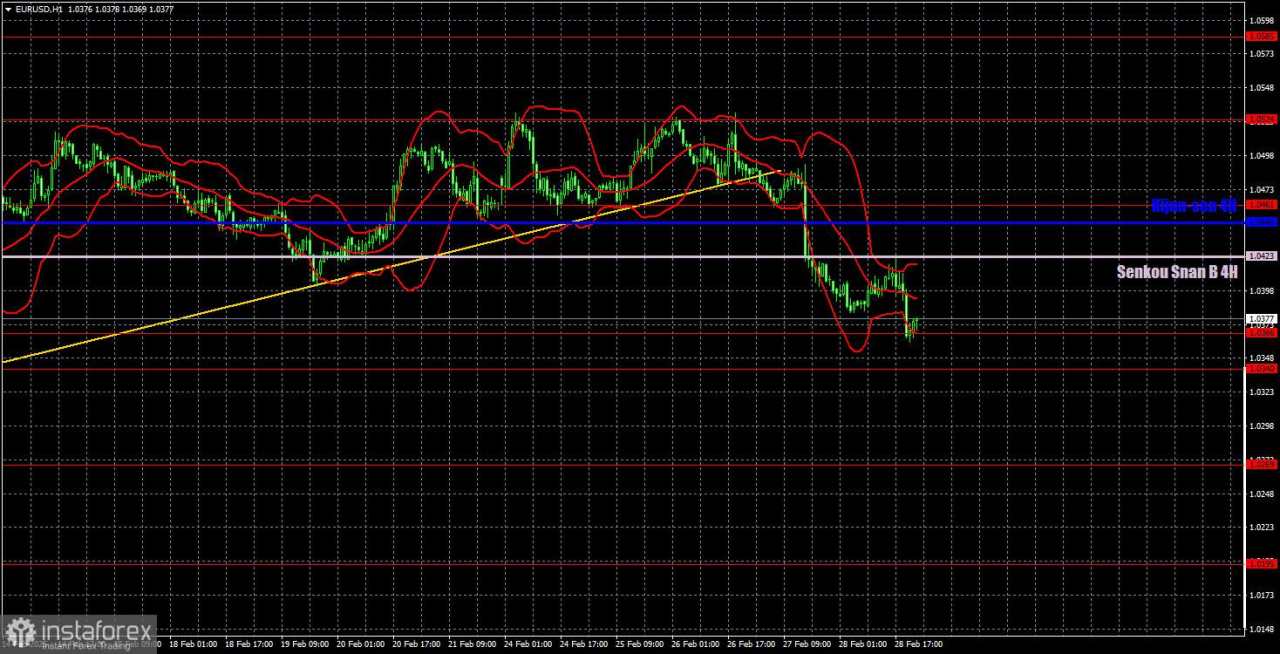Select the thick blue Kijun-sen horizontal line
This screenshot has width=1280, height=654.
coord(622,222)
